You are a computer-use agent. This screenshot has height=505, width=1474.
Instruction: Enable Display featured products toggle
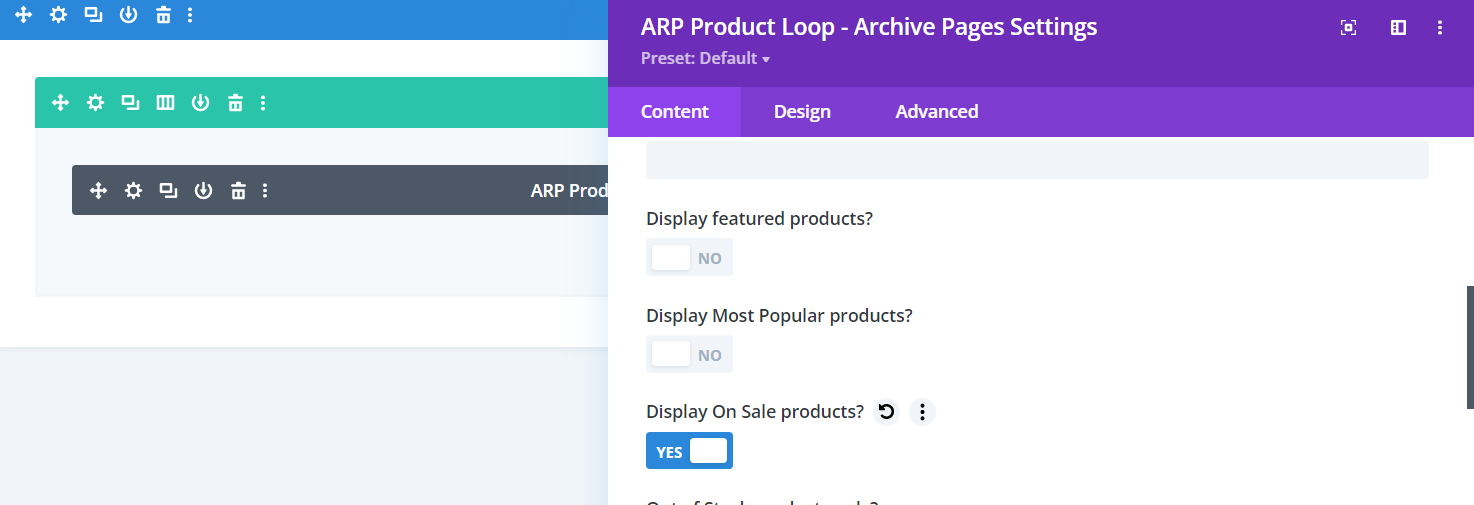(689, 257)
